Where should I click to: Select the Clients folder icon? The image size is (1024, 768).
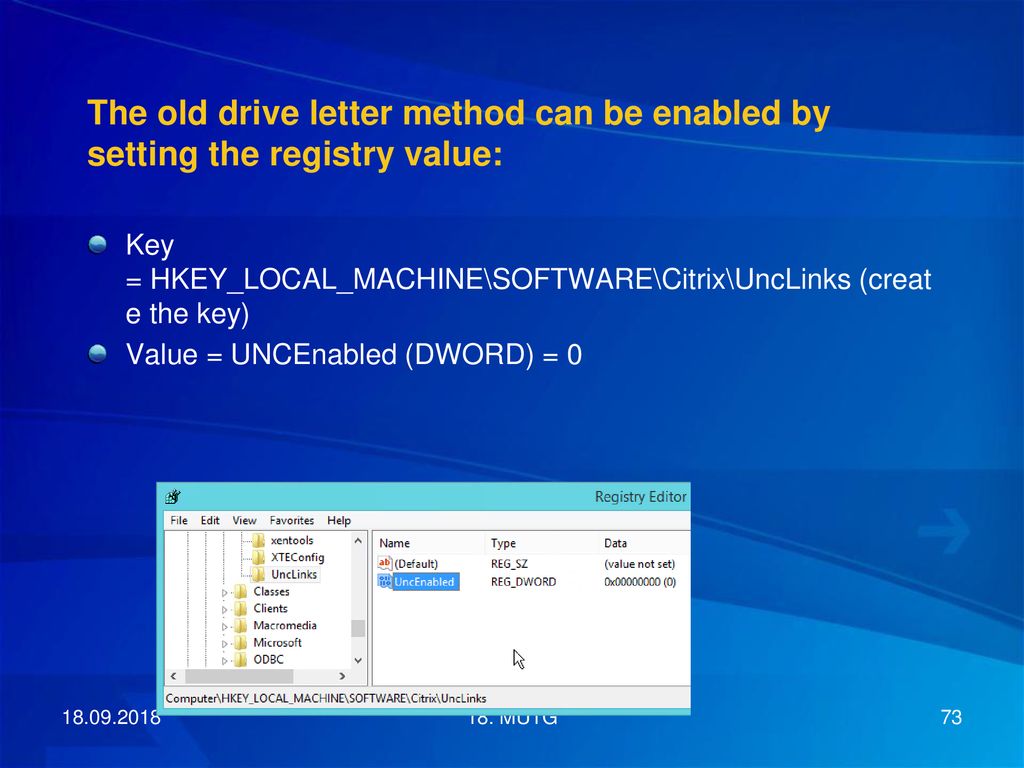tap(241, 608)
